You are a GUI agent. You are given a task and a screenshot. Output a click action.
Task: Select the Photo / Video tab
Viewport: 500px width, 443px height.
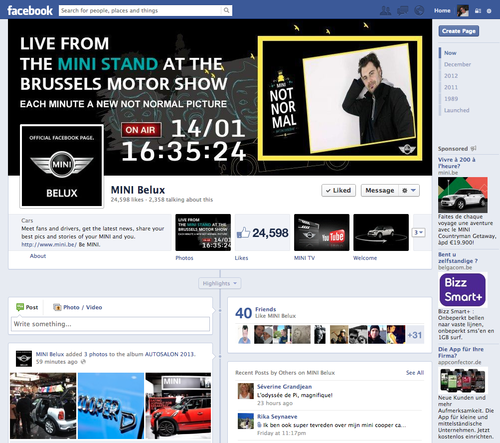coord(78,307)
